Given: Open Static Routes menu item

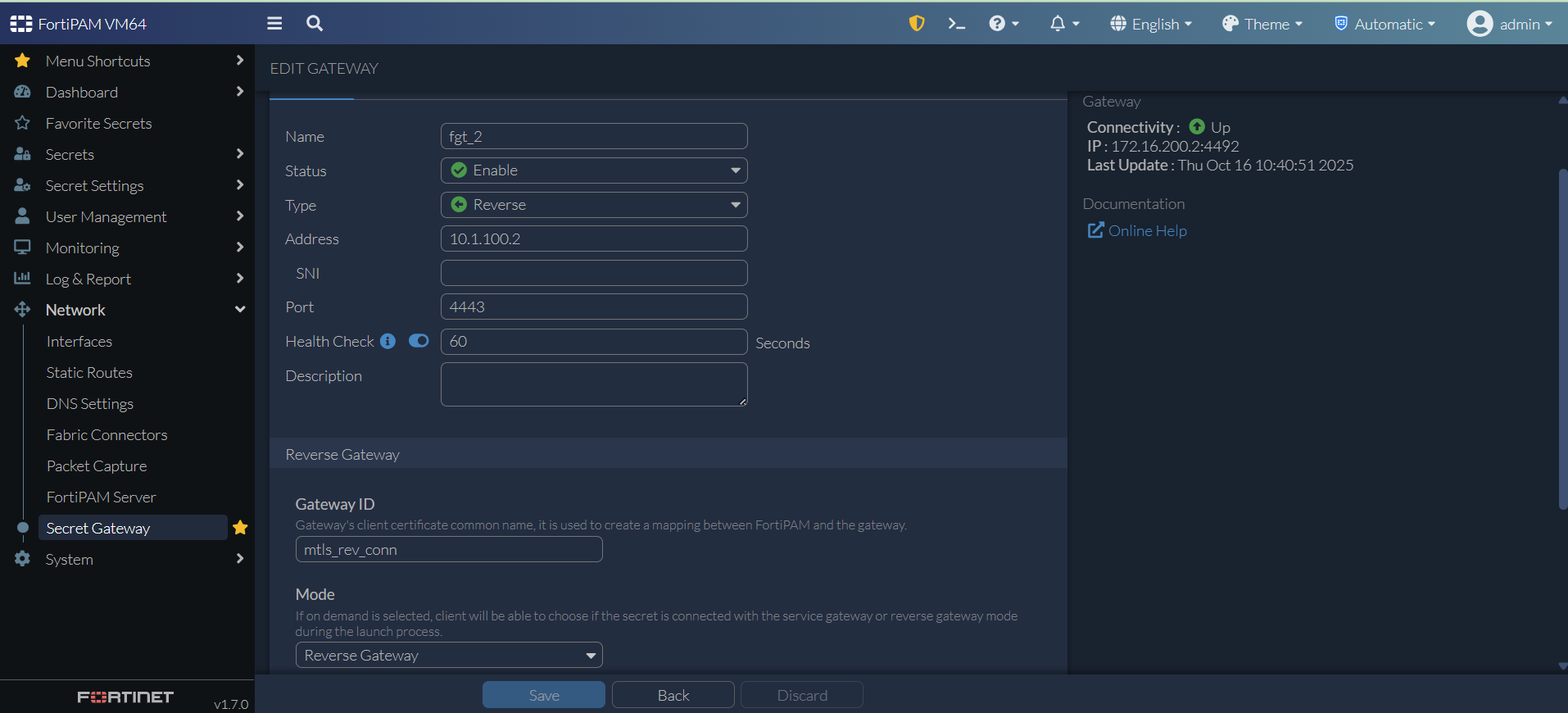Looking at the screenshot, I should coord(89,373).
